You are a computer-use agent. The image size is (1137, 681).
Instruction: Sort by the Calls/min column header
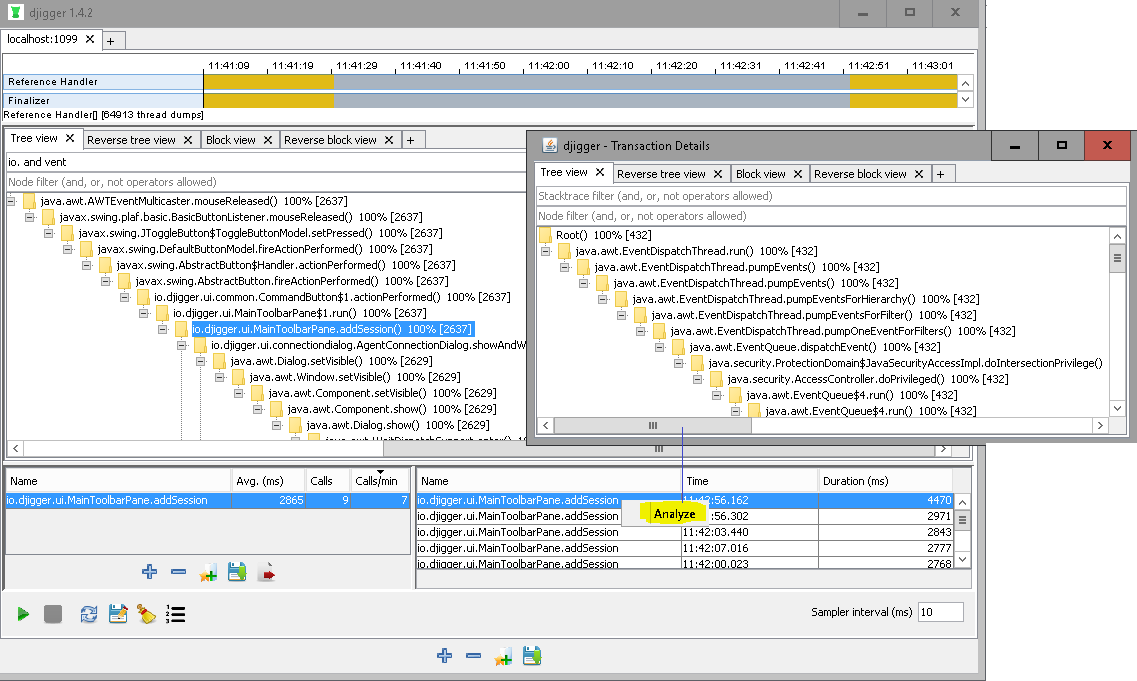381,481
